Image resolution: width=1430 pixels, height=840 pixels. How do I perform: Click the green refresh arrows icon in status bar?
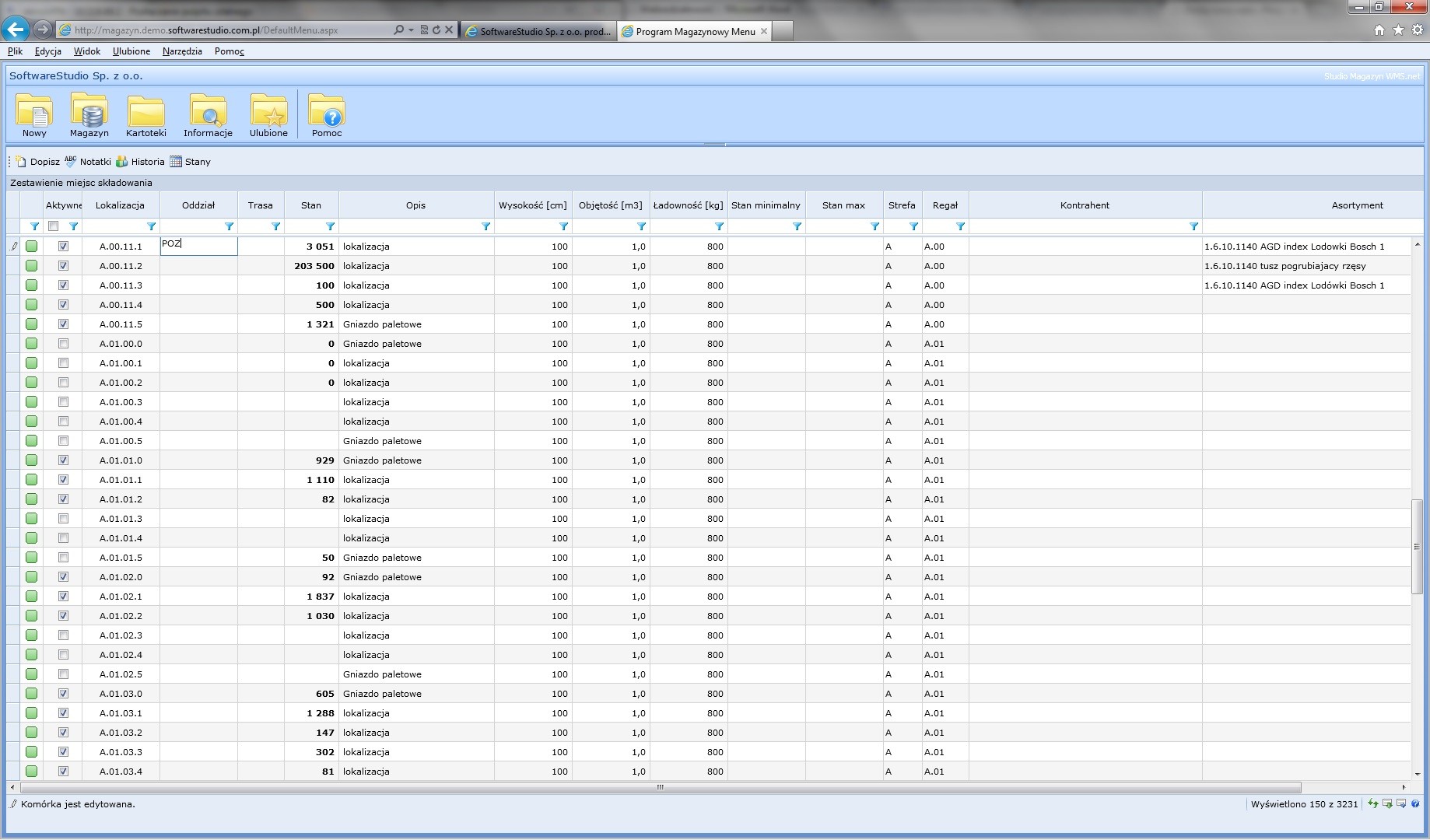1373,803
